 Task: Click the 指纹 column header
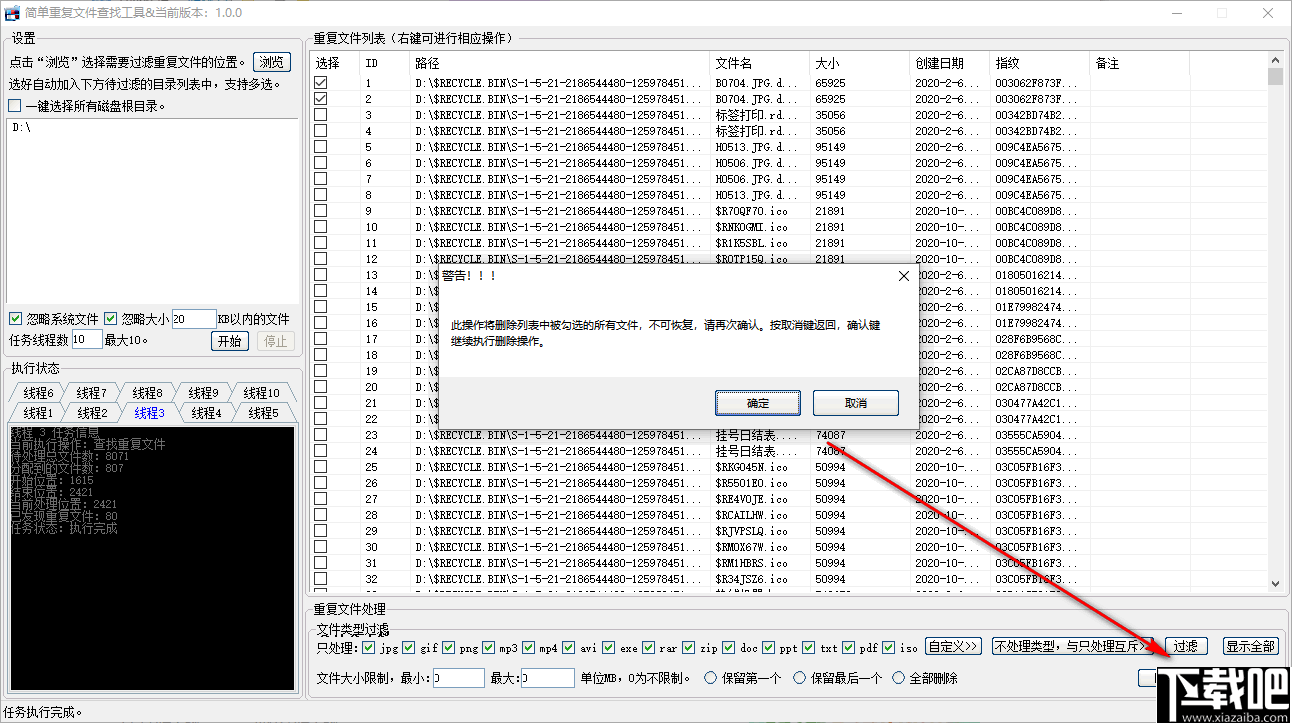pos(1040,63)
